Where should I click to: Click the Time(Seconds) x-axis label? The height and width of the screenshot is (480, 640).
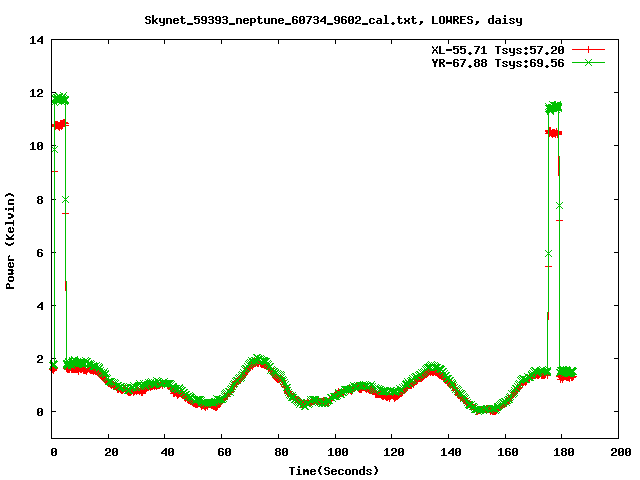tap(334, 471)
